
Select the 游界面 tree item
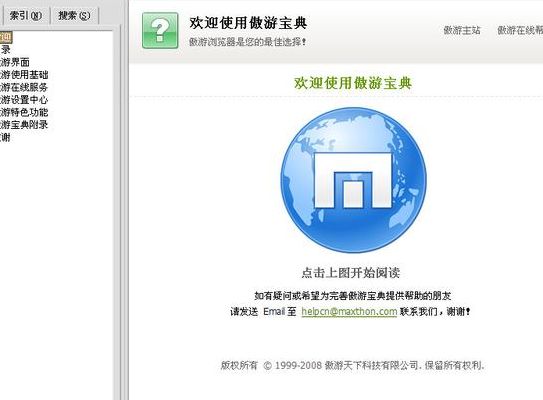(15, 62)
